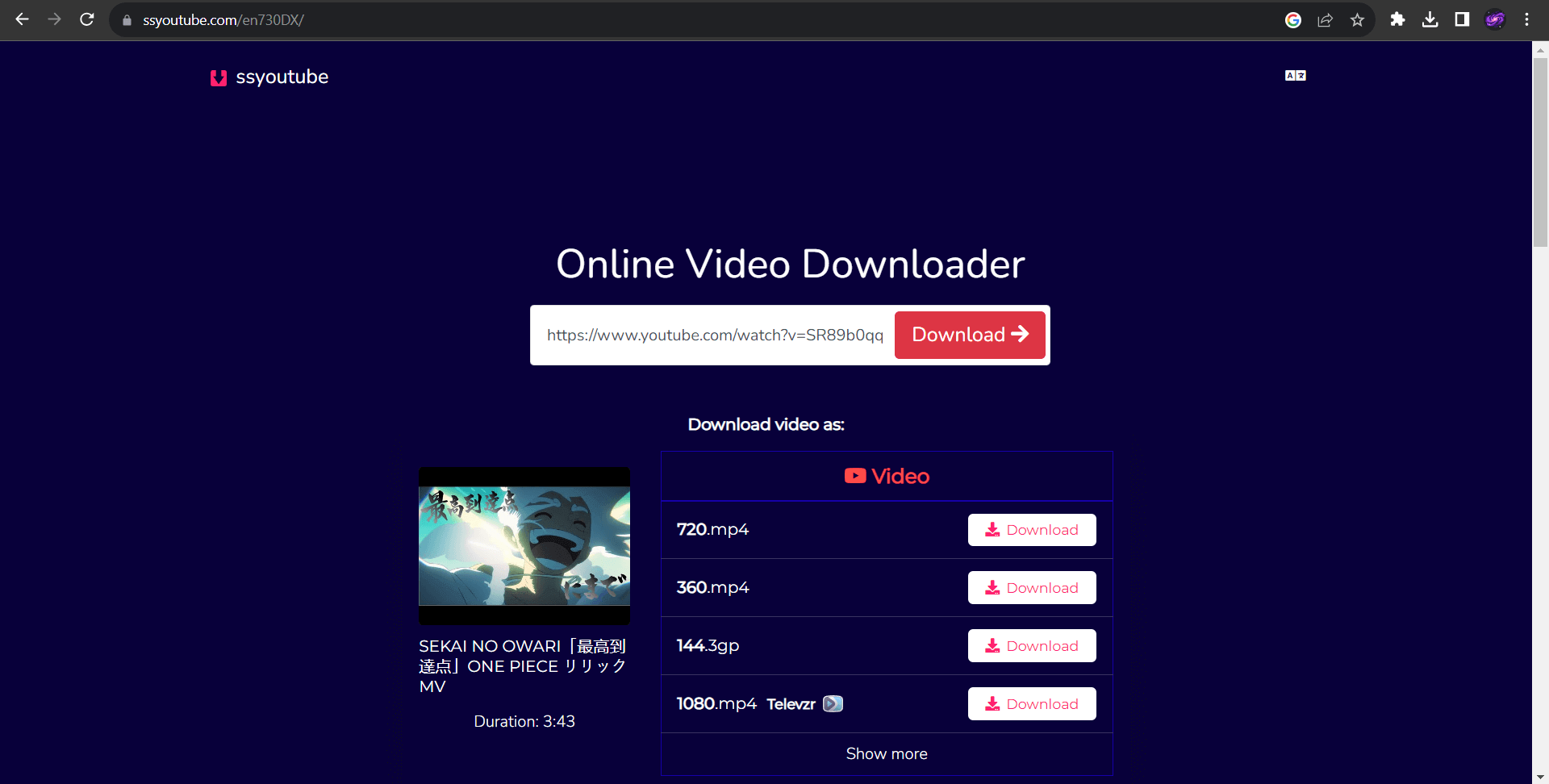Click the Video tab header

coord(887,476)
